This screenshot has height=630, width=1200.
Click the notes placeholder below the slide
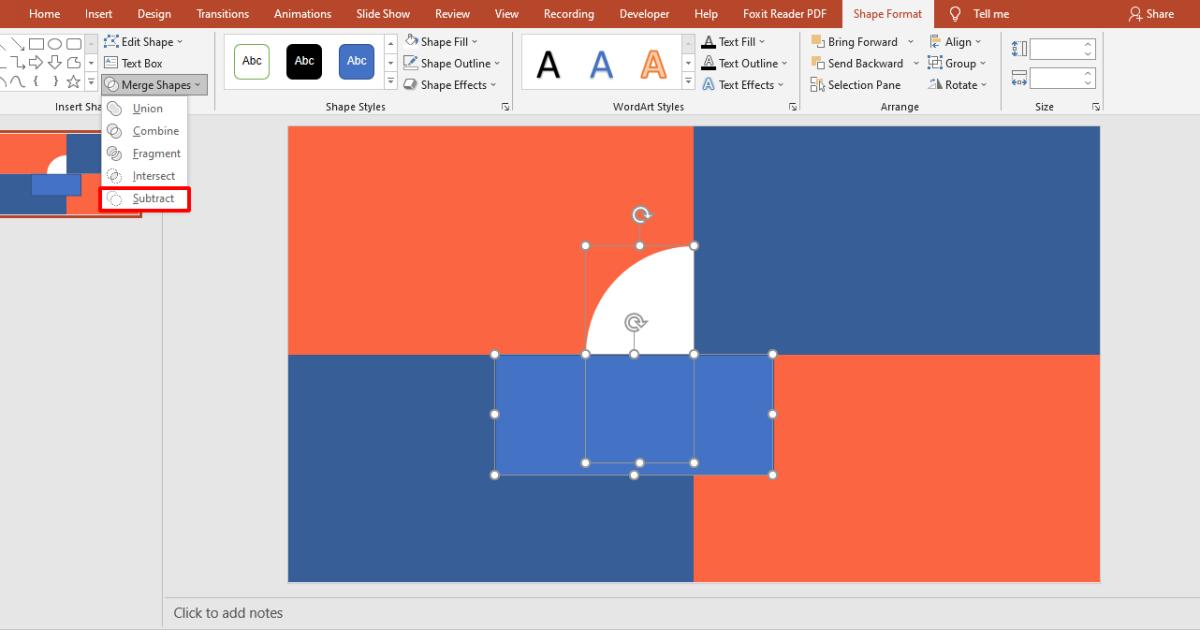point(228,612)
